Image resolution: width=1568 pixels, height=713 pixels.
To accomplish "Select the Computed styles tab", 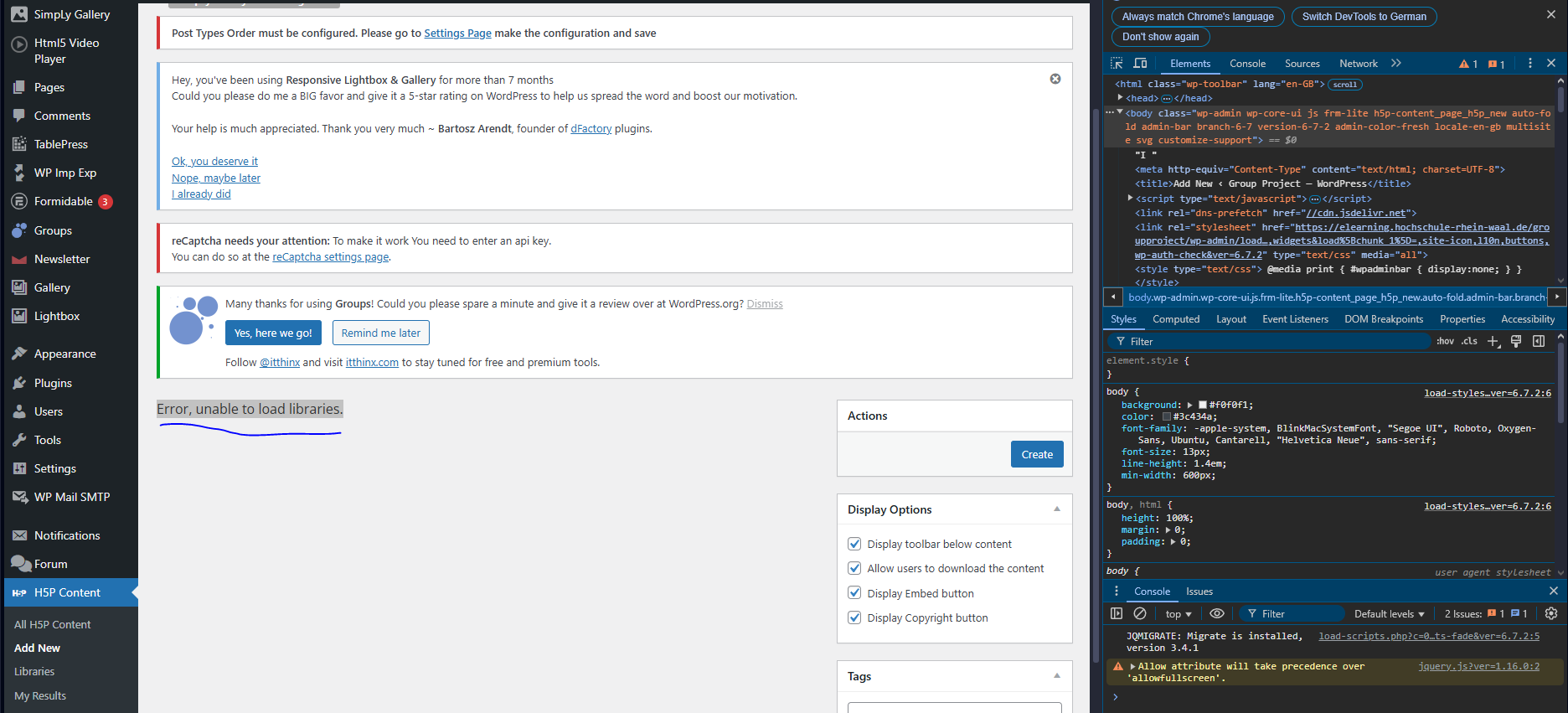I will 1175,319.
